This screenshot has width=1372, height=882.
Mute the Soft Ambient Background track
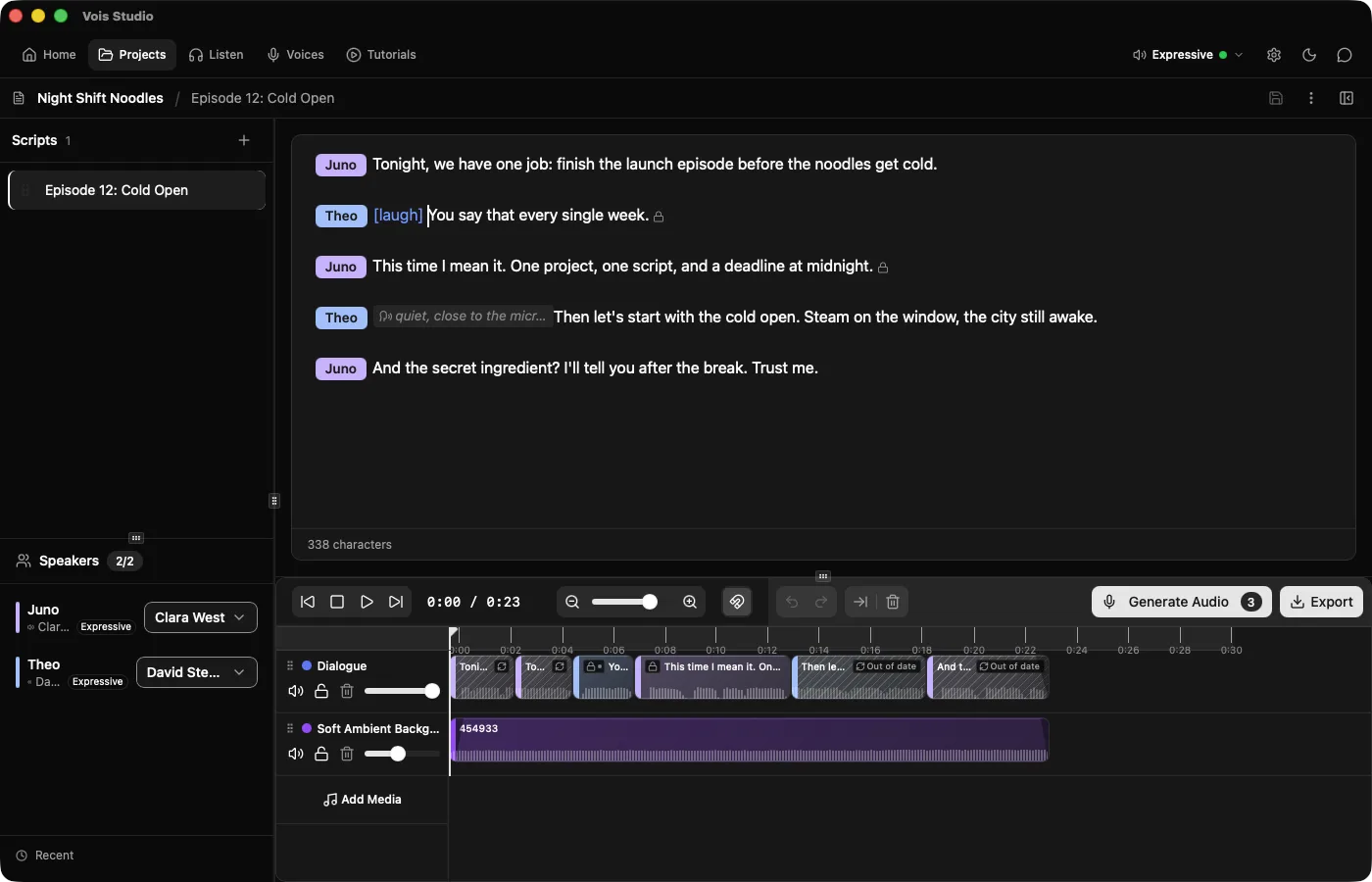295,754
